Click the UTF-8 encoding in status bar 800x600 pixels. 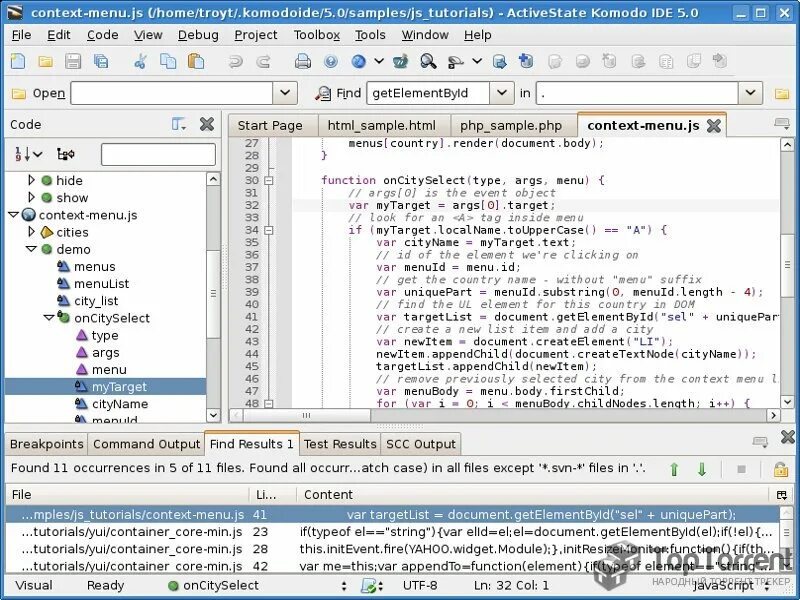(420, 585)
